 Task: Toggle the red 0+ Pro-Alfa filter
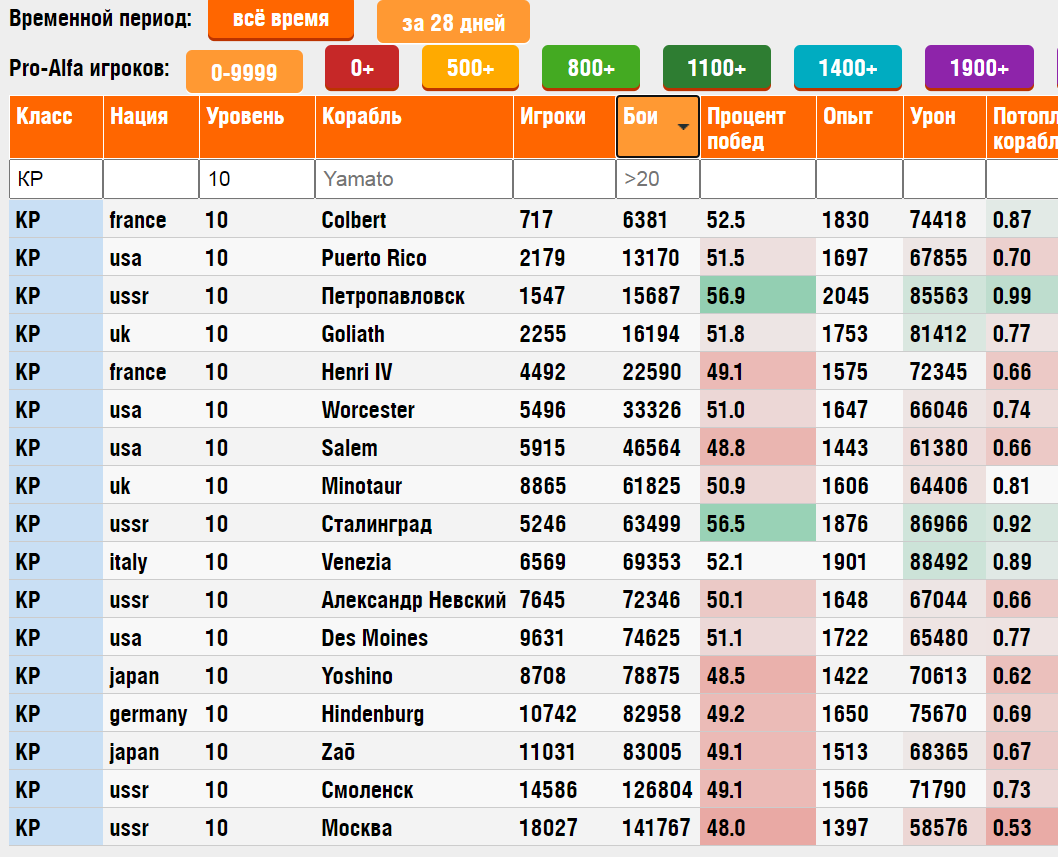click(362, 68)
